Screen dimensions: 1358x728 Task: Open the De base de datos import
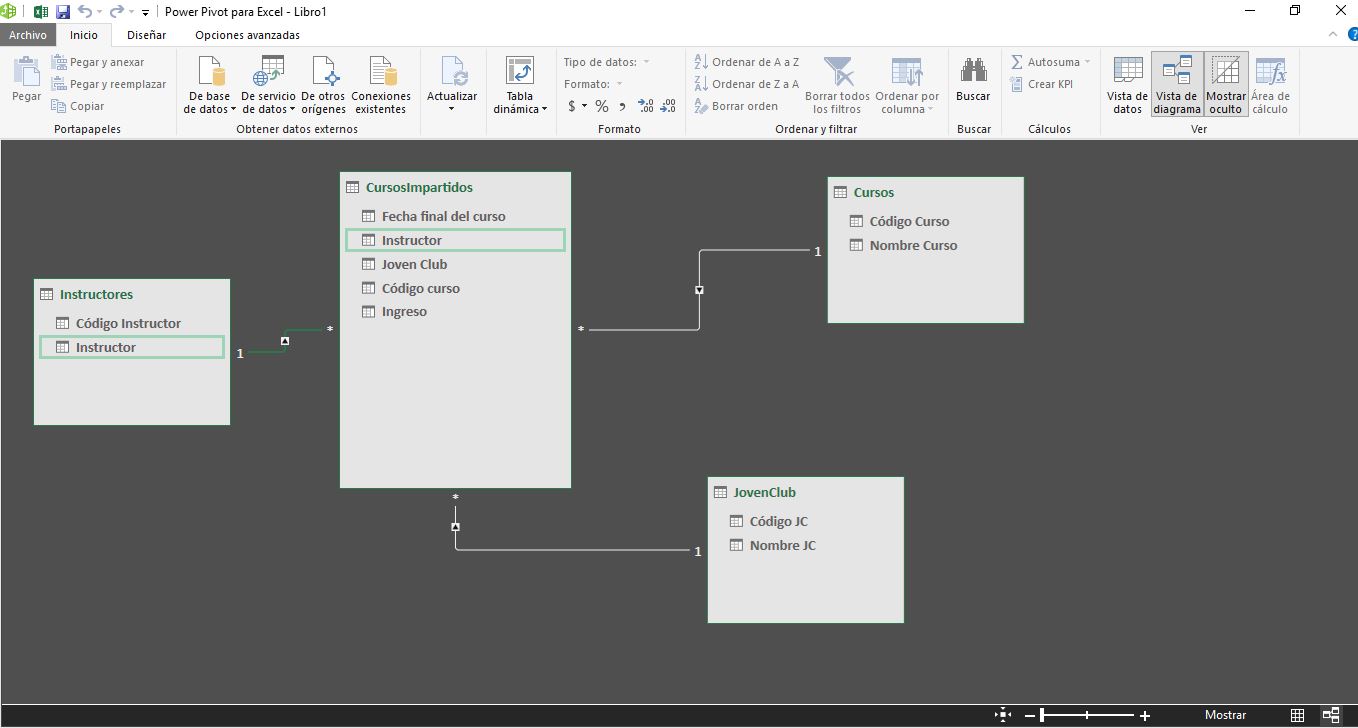[x=210, y=84]
